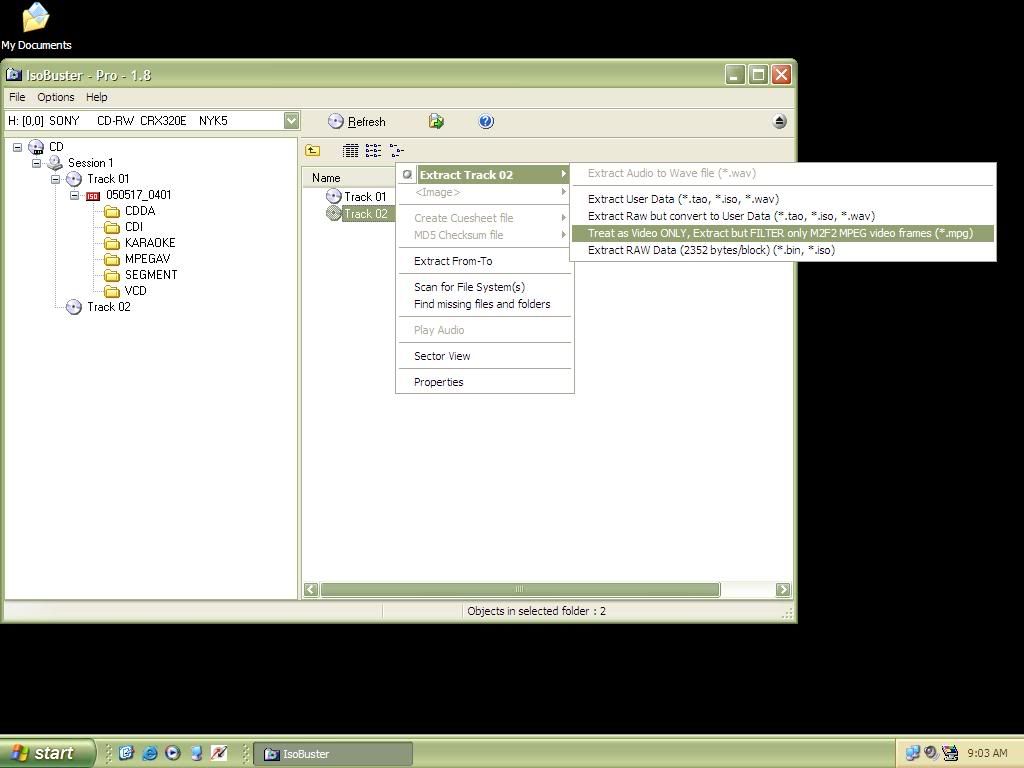The image size is (1024, 768).
Task: Launch Internet Explorer from quick launch
Action: point(150,753)
